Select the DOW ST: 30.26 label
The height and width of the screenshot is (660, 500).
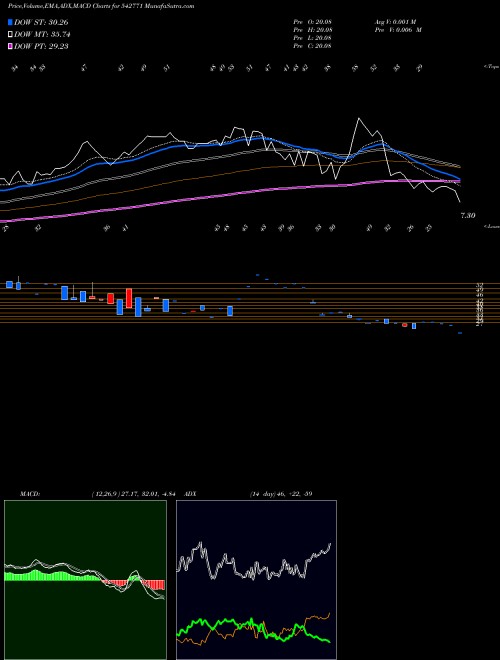[x=41, y=22]
